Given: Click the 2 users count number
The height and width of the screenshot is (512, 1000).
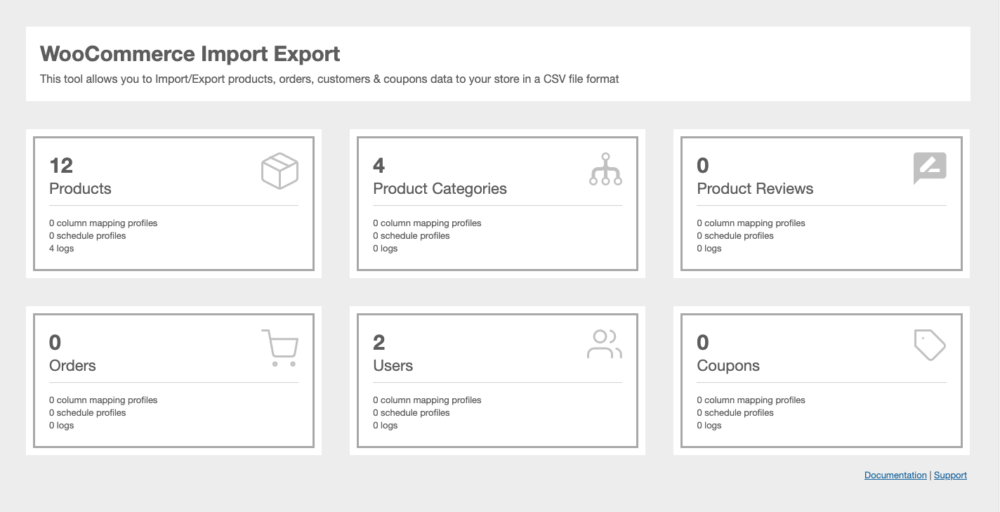Looking at the screenshot, I should click(379, 343).
